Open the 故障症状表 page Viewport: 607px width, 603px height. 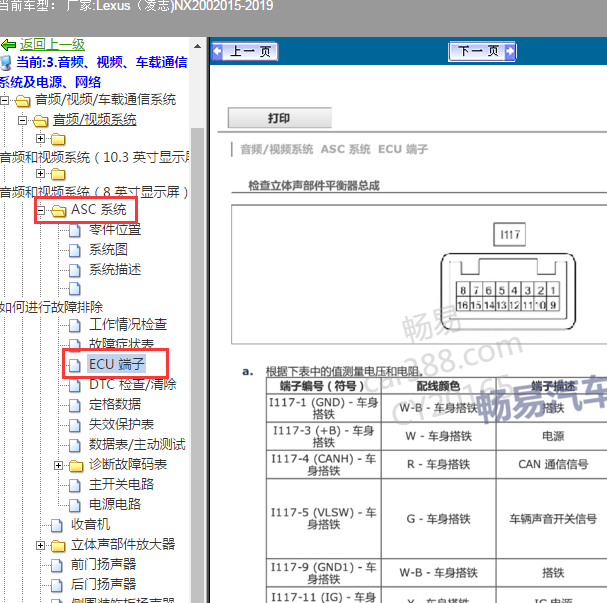[121, 343]
